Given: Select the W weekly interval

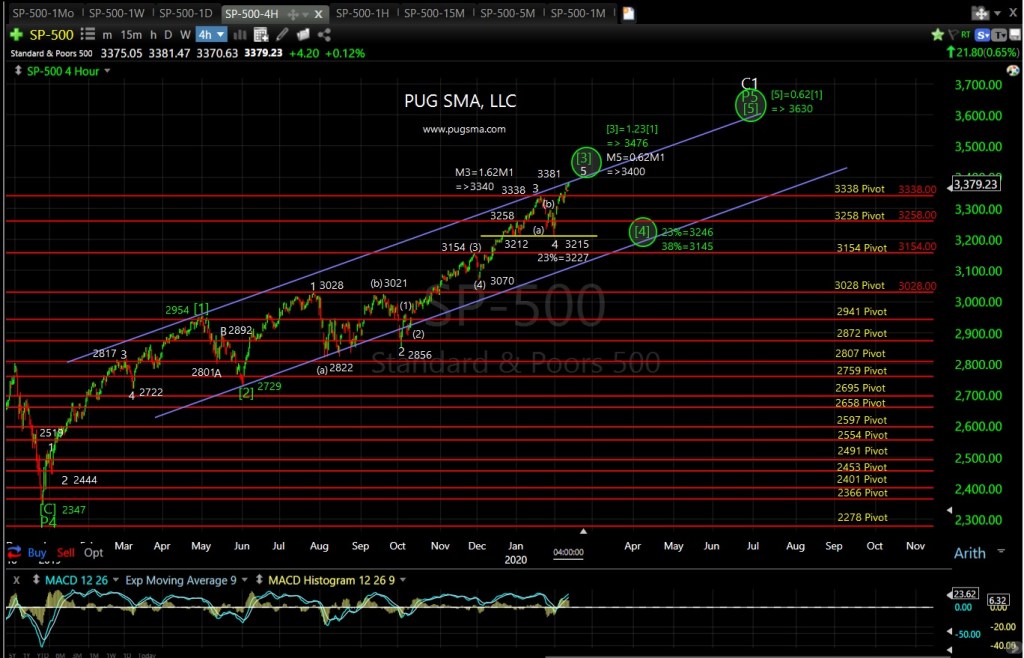Looking at the screenshot, I should tap(185, 35).
